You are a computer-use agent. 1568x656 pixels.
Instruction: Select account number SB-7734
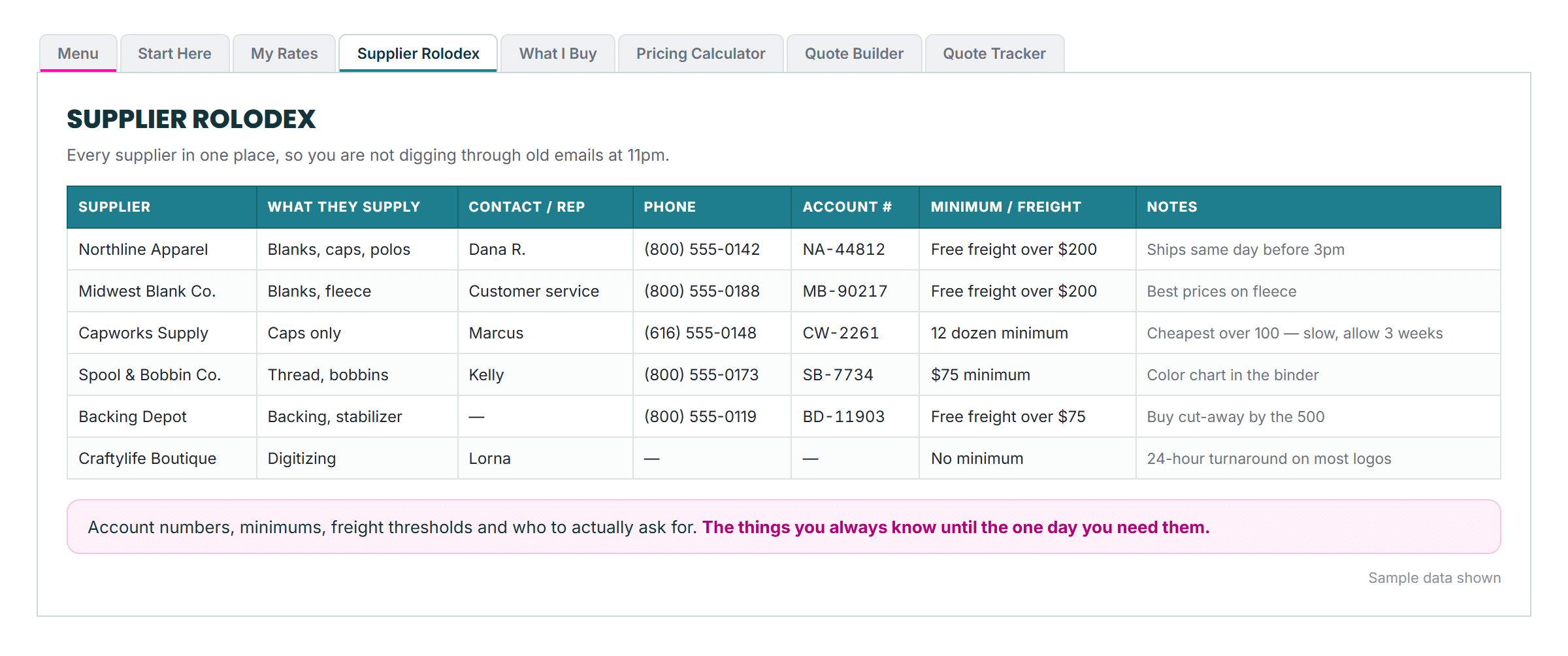tap(855, 375)
